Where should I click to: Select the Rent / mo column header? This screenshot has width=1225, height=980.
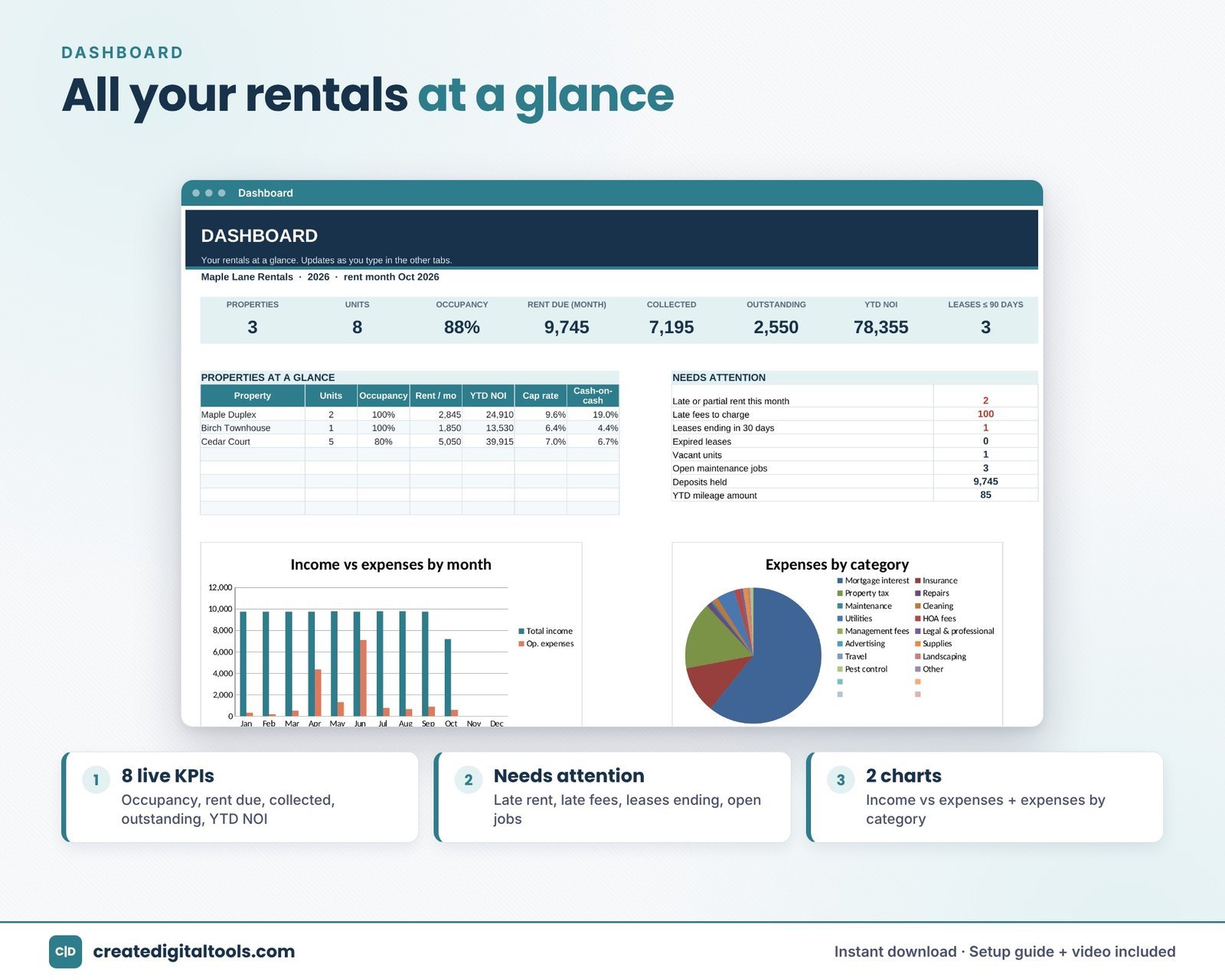[x=436, y=396]
